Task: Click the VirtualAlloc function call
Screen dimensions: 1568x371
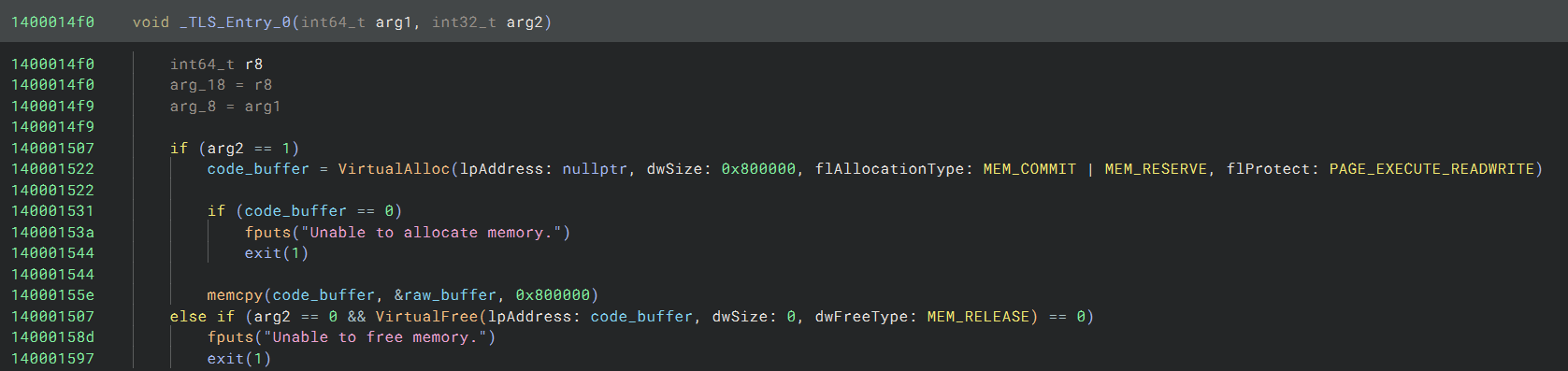Action: [x=394, y=169]
